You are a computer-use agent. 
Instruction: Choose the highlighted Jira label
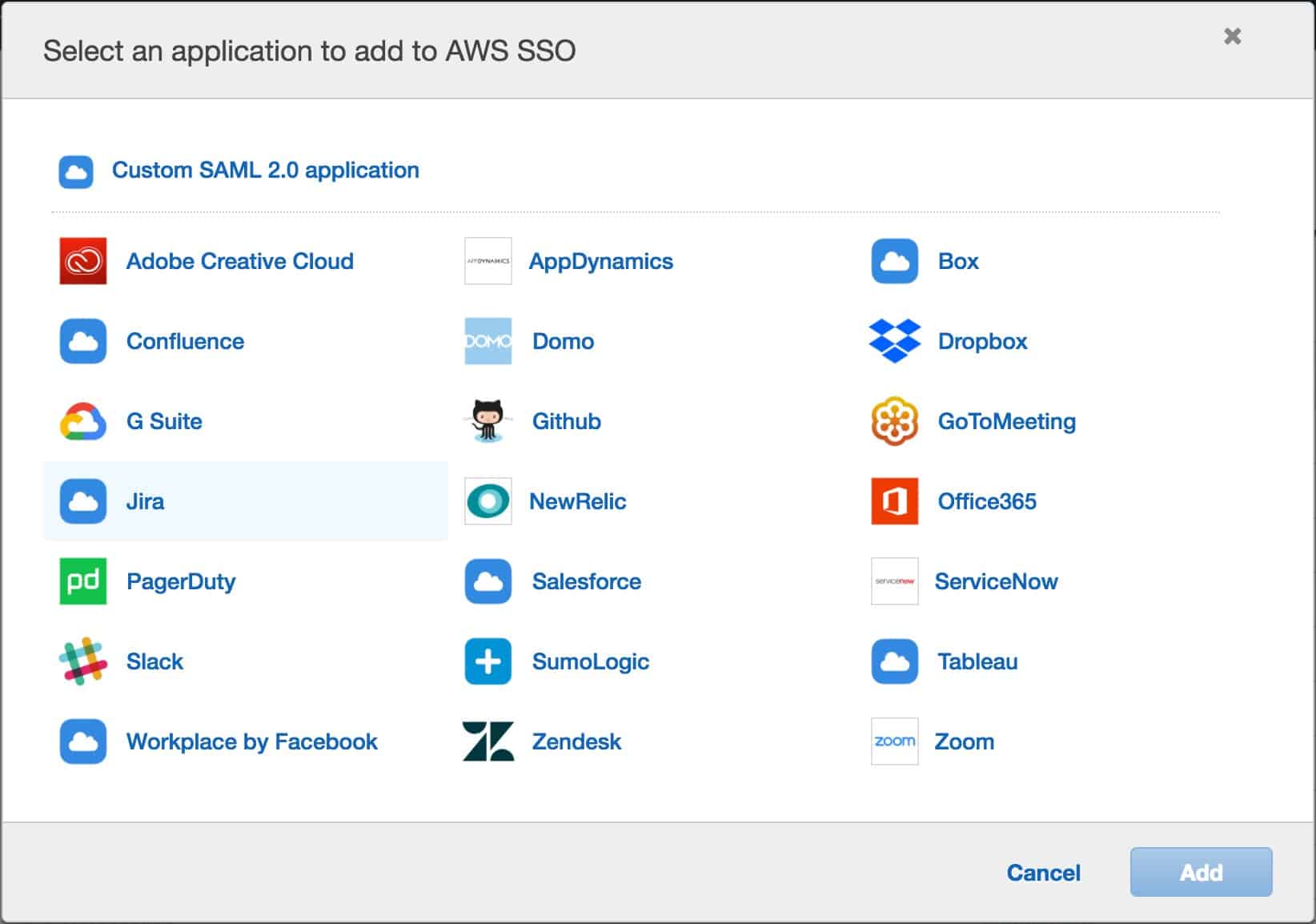[145, 501]
